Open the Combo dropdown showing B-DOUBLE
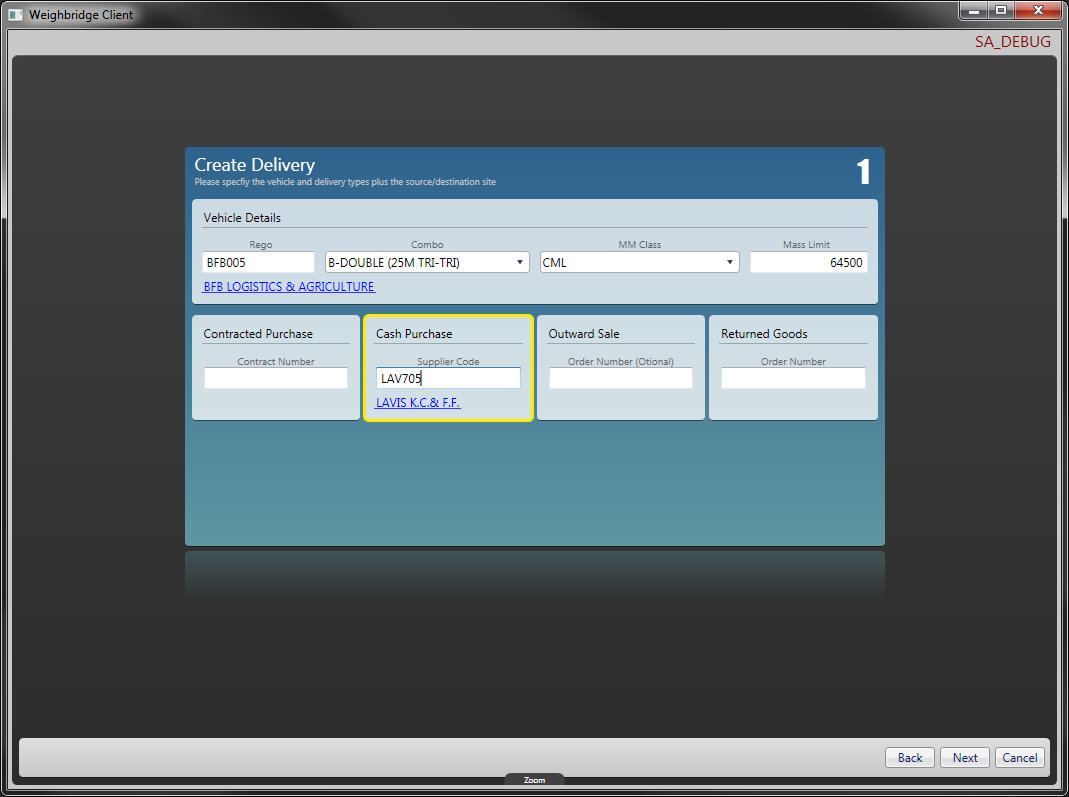The height and width of the screenshot is (797, 1069). click(427, 263)
